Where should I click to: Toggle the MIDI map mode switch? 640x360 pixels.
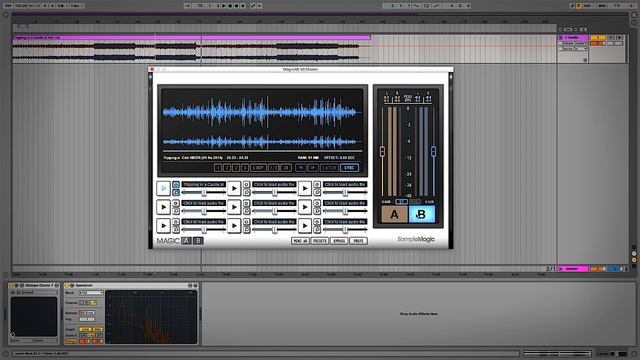pyautogui.click(x=602, y=6)
